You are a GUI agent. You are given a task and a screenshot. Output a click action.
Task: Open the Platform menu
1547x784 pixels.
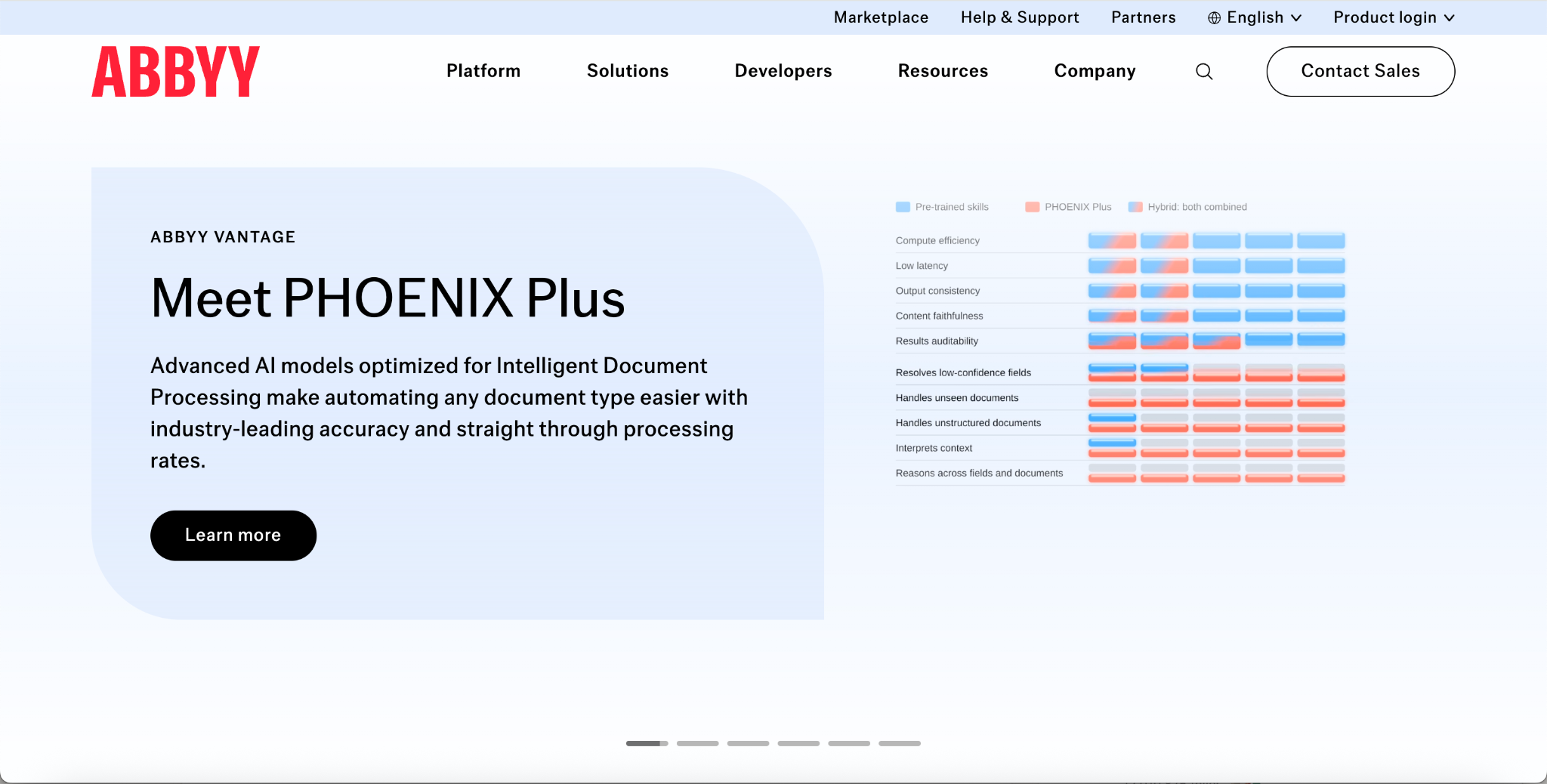pos(483,71)
